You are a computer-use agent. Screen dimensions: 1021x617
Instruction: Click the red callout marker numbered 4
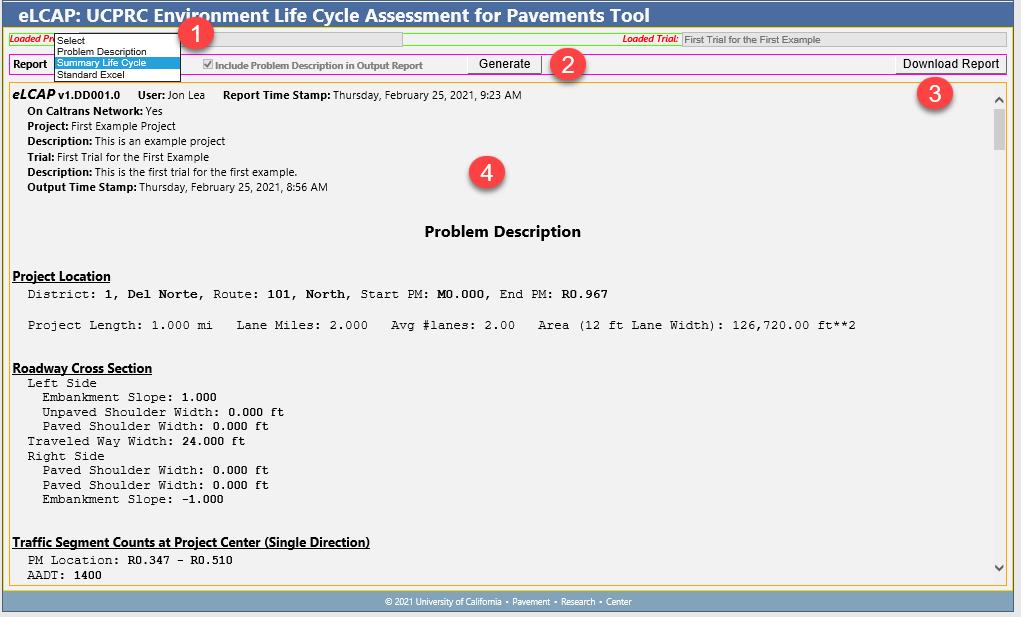click(486, 172)
